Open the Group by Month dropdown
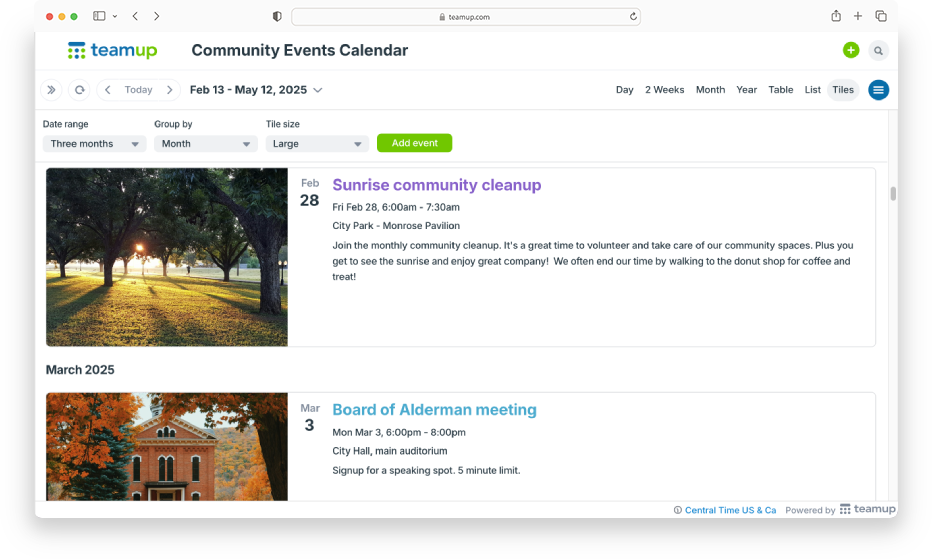The width and height of the screenshot is (932, 559). 206,144
